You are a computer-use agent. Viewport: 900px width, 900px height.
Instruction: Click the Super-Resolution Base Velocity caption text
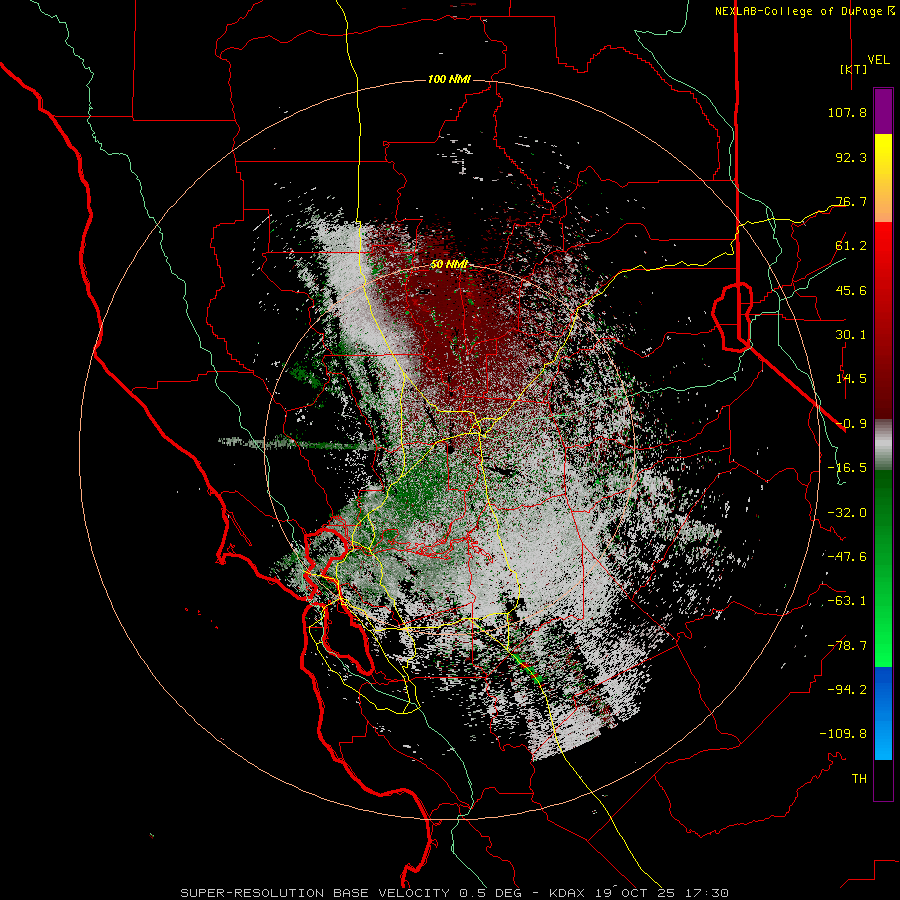[x=455, y=893]
